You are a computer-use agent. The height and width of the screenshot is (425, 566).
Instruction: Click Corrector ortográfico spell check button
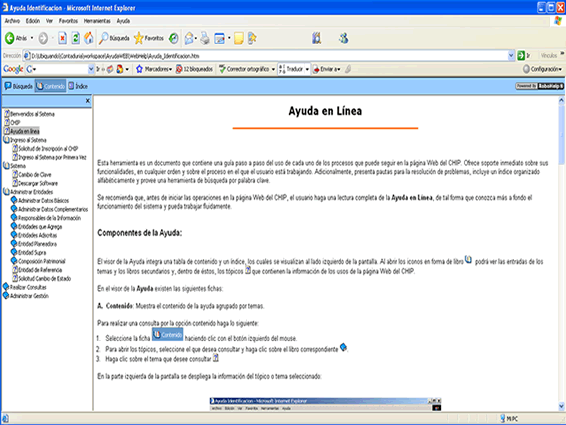[x=244, y=69]
